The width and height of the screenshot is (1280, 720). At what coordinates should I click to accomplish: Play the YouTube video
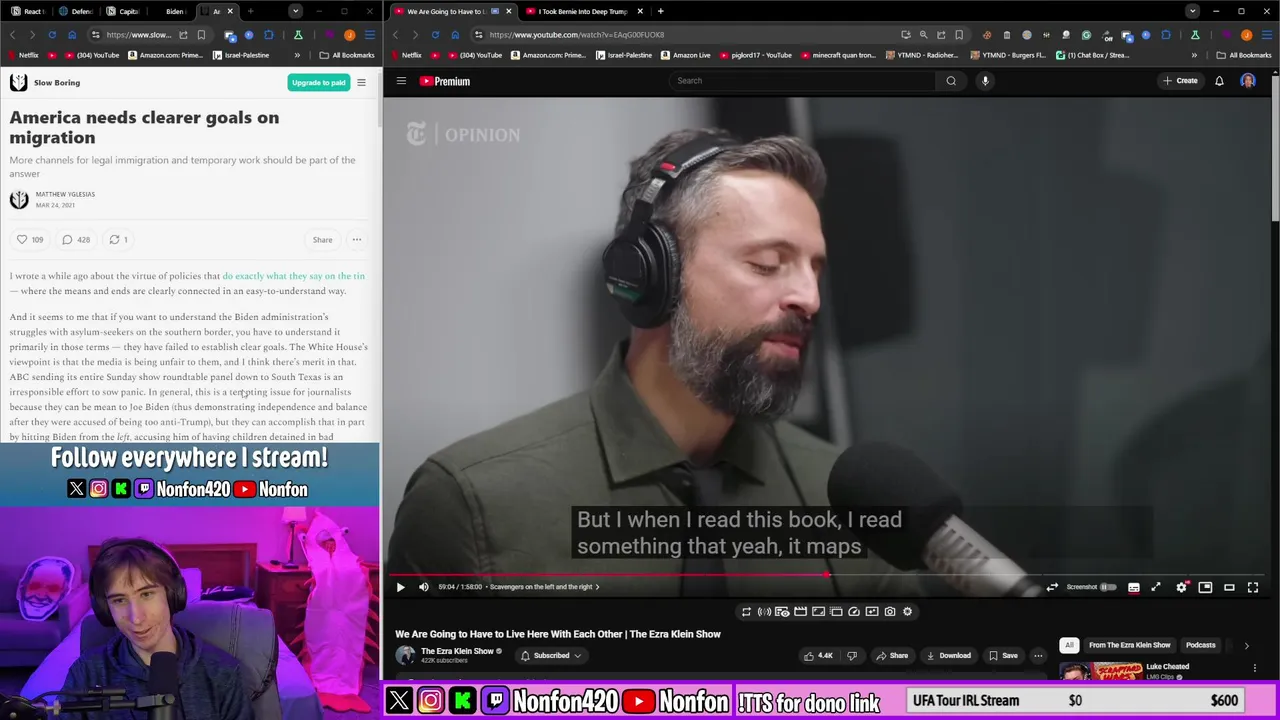coord(400,587)
